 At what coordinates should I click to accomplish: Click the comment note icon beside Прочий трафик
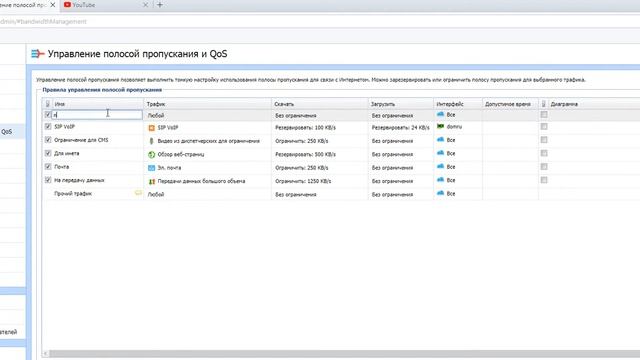pyautogui.click(x=138, y=193)
